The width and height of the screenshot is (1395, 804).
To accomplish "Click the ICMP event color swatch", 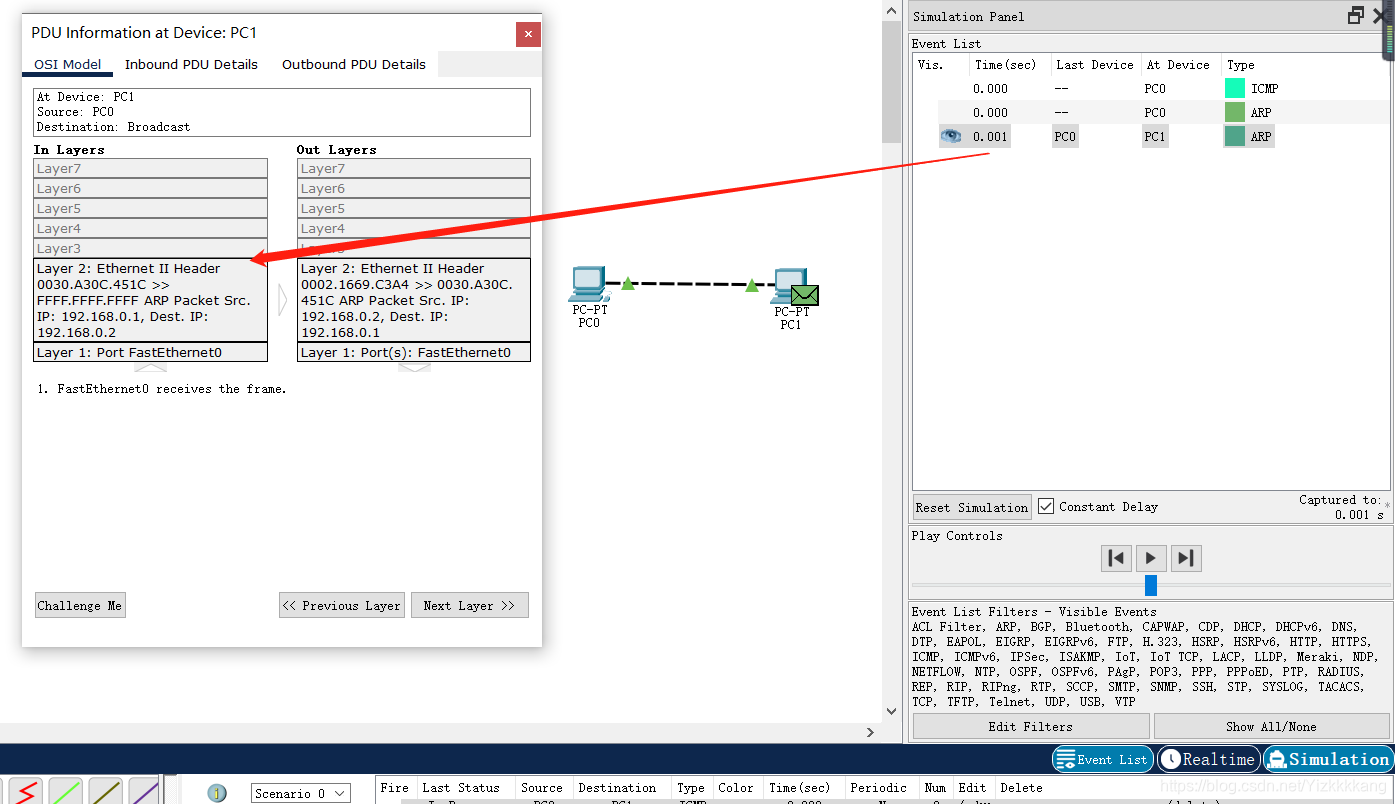I will click(1235, 88).
